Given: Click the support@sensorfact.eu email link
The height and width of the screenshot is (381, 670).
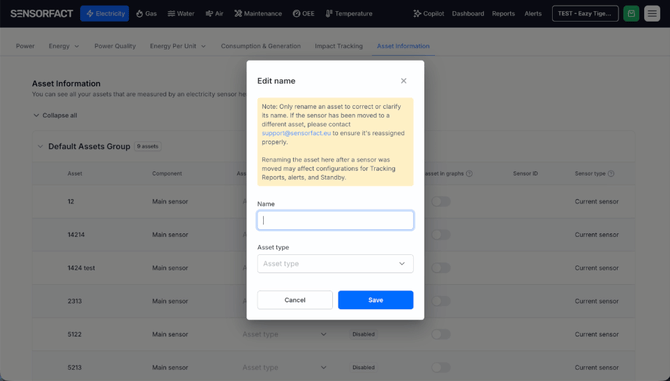Looking at the screenshot, I should pos(296,133).
